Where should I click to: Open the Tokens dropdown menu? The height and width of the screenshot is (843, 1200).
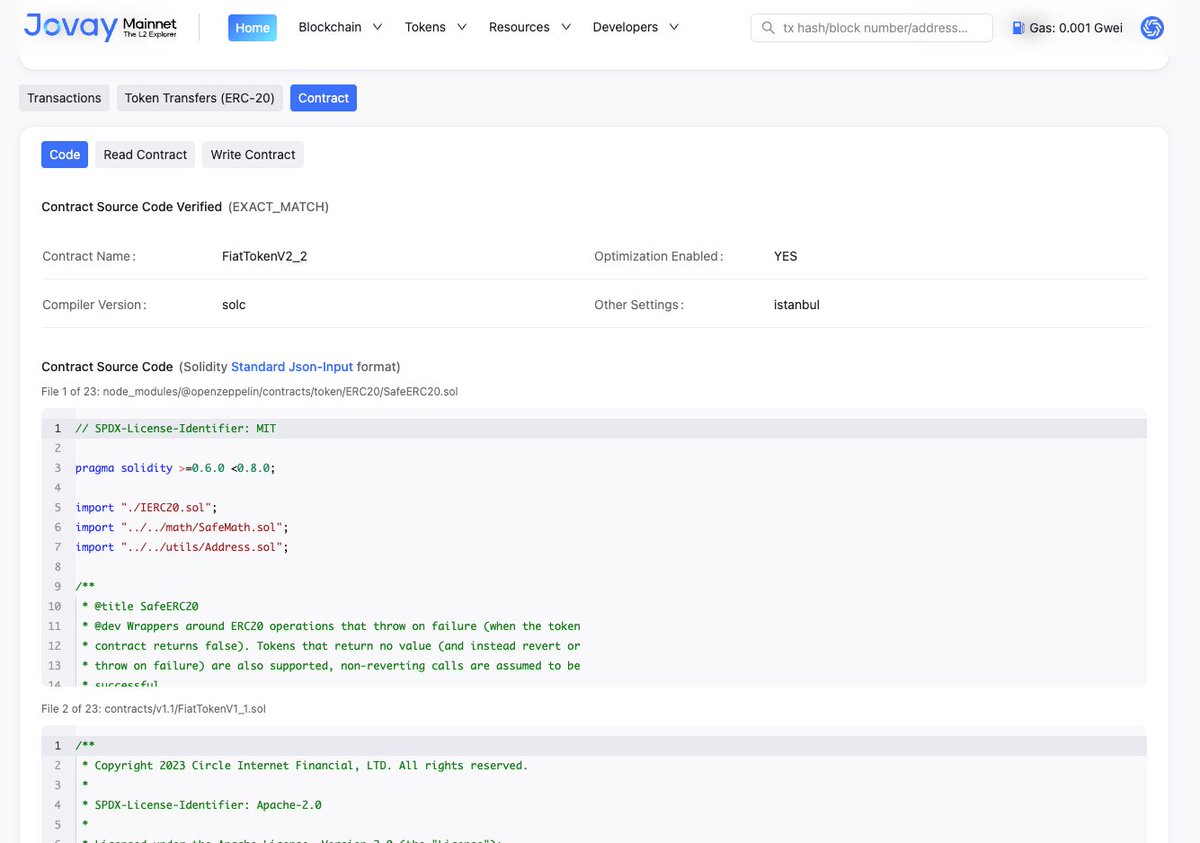pos(435,27)
